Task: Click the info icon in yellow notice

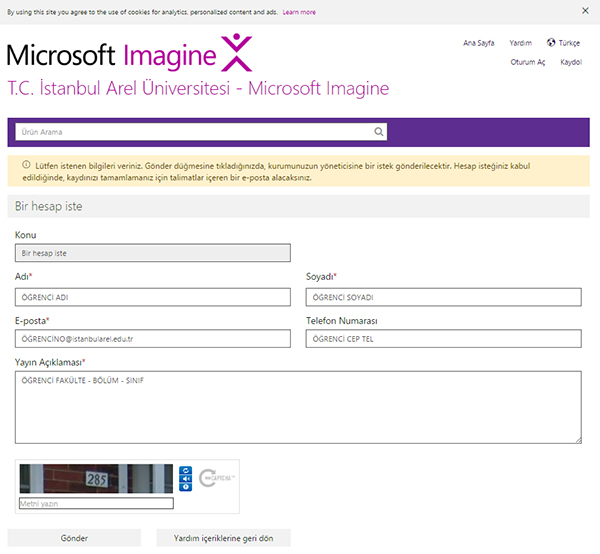Action: 26,165
